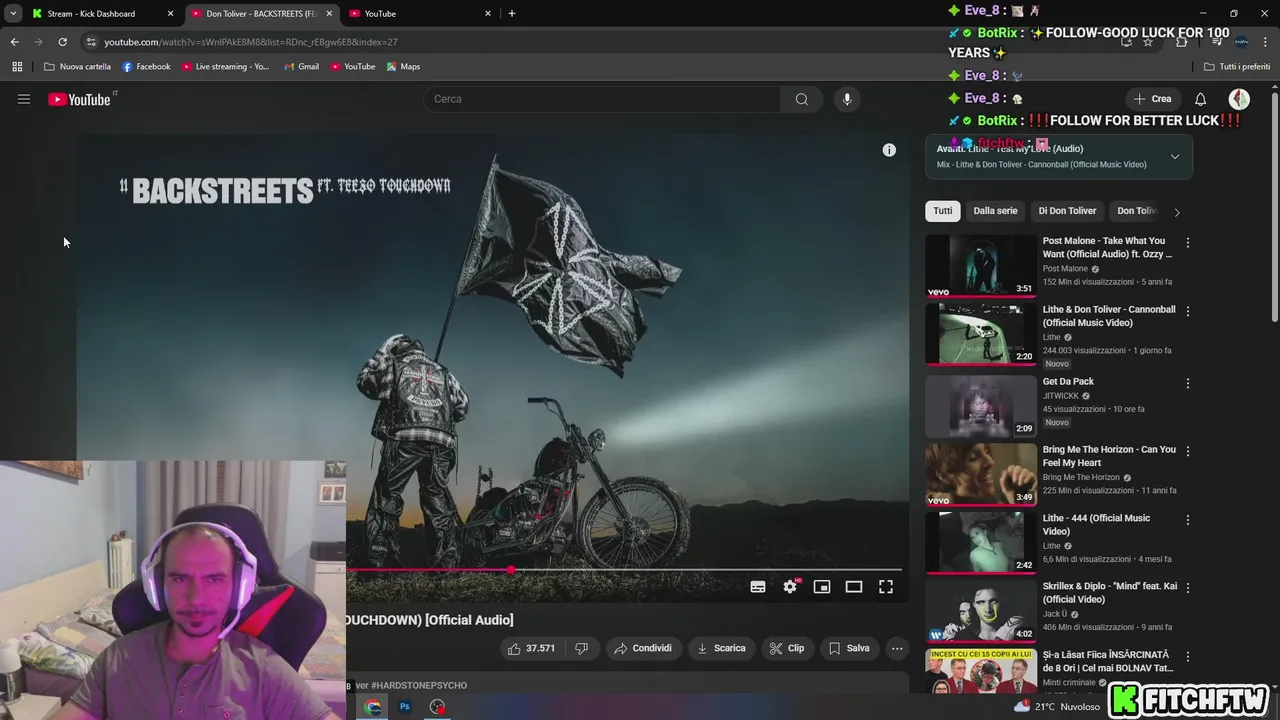
Task: Select the Dalla serie filter chip
Action: click(995, 211)
